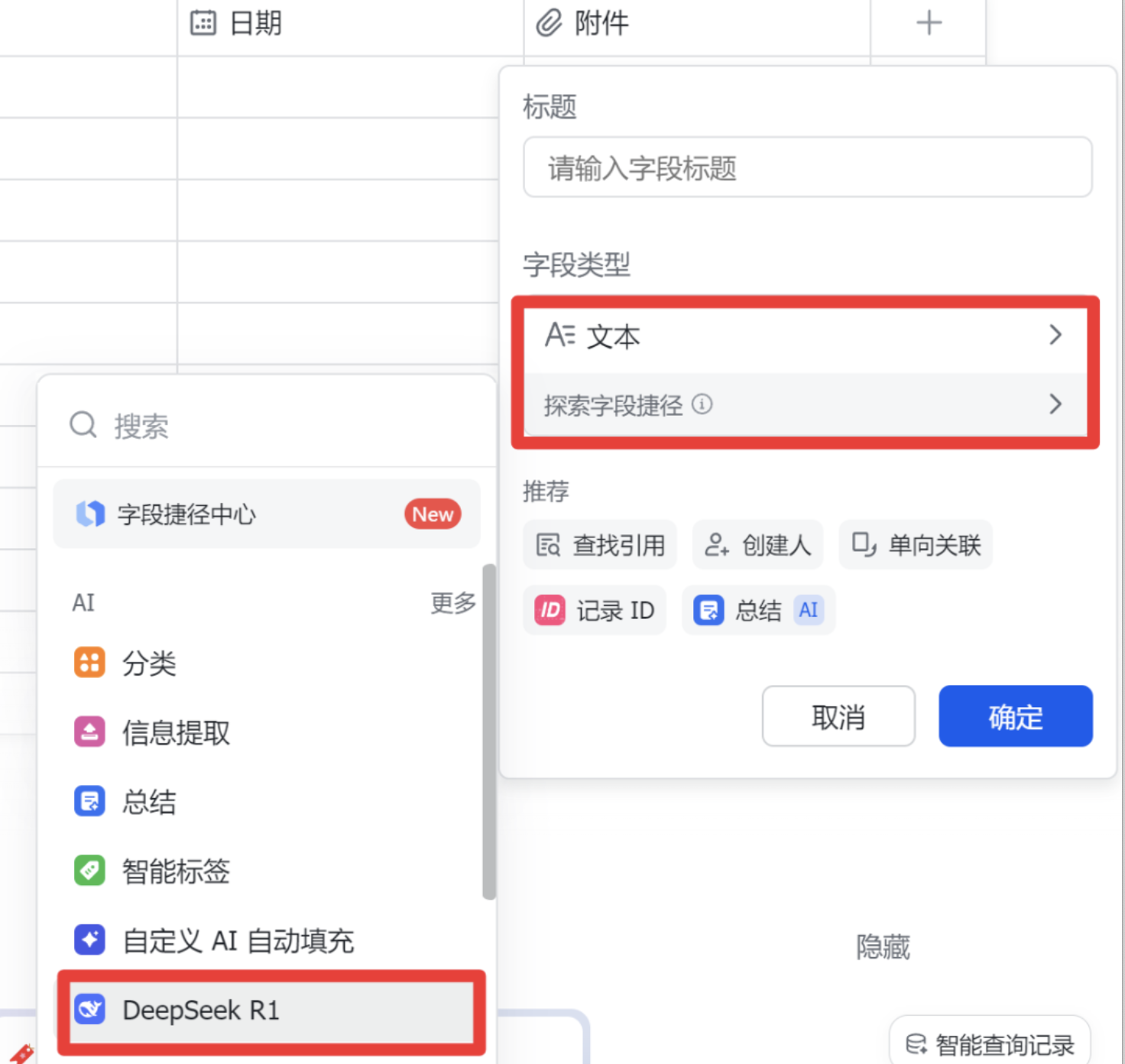Select the pink 信息提取 icon
The image size is (1125, 1064).
[89, 732]
